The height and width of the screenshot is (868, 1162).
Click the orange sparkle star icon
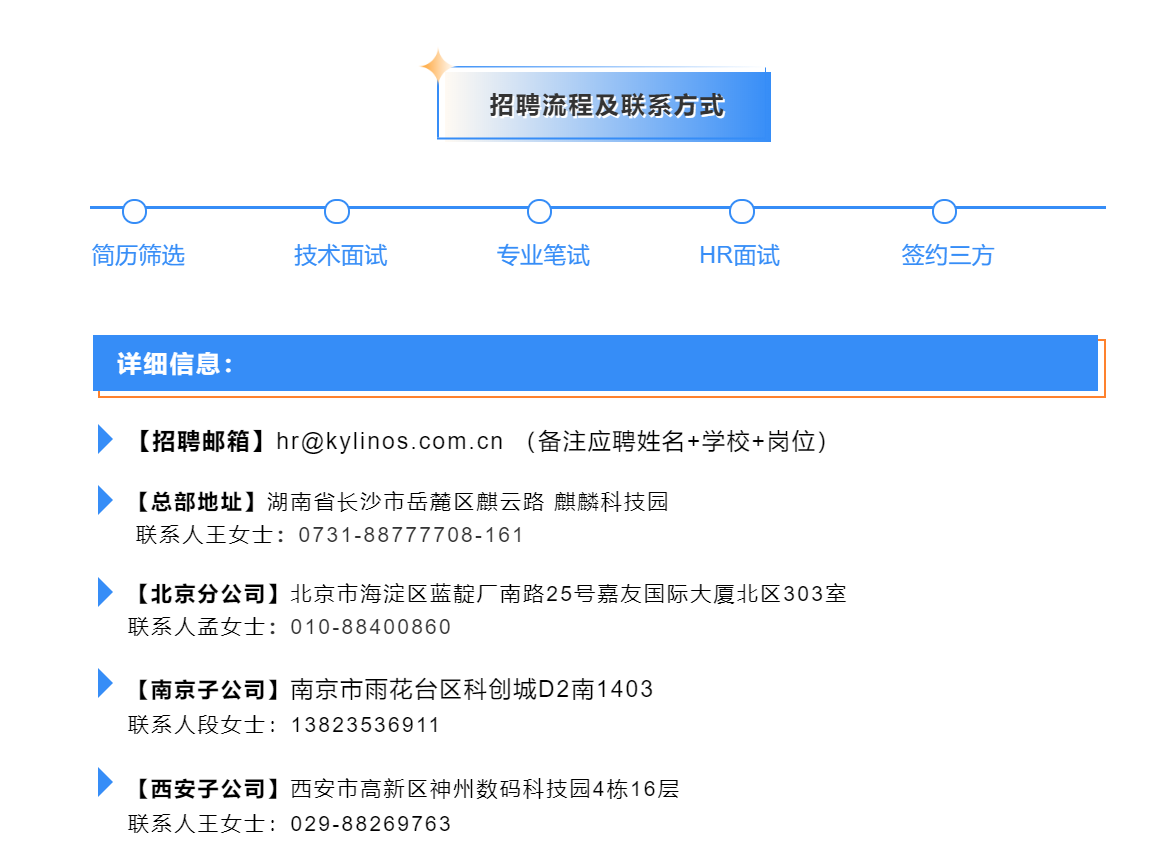436,67
